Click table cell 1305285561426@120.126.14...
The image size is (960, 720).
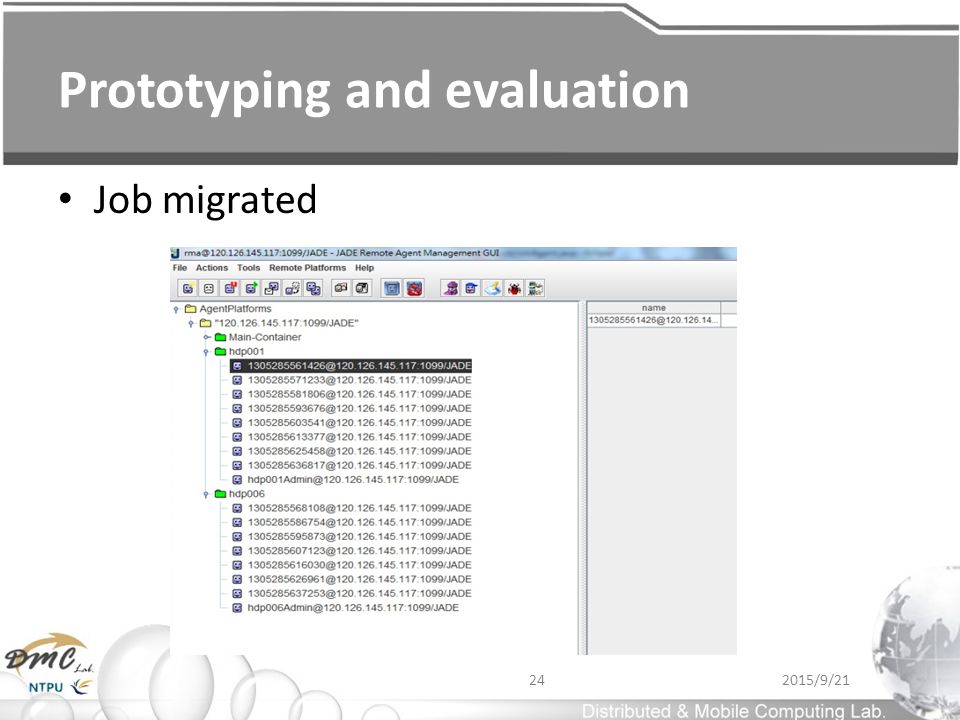click(654, 320)
